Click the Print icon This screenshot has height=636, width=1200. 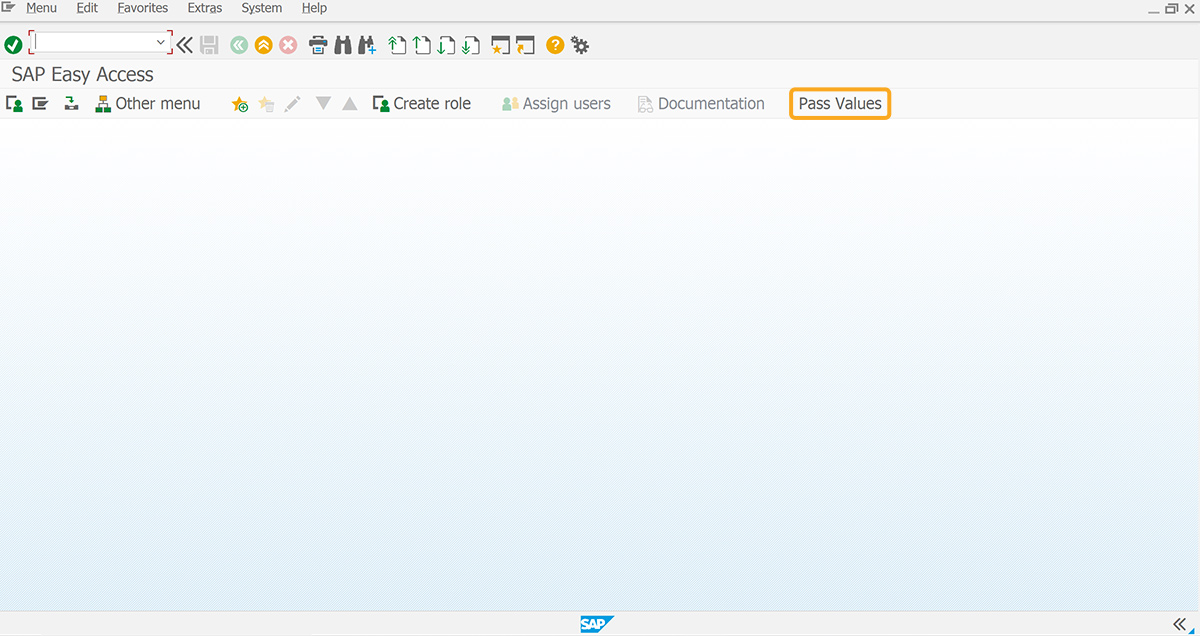[318, 45]
